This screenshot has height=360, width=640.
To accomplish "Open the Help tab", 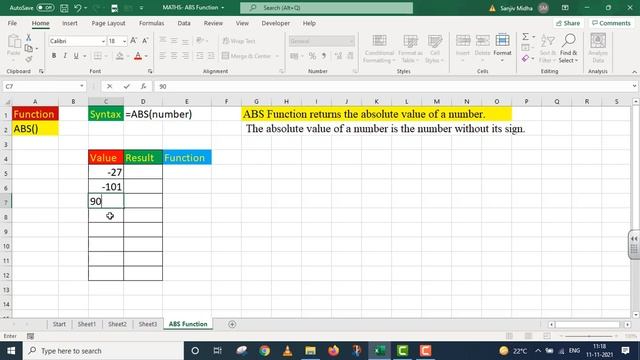I will click(x=309, y=23).
